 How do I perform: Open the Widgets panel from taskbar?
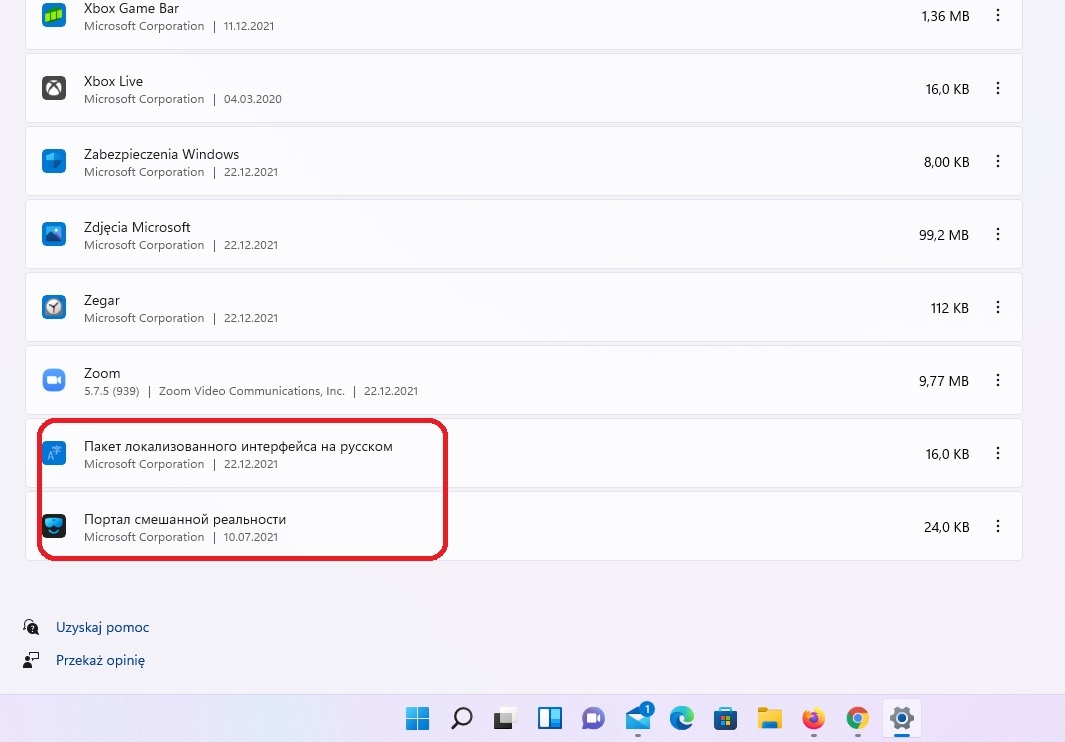pos(549,718)
